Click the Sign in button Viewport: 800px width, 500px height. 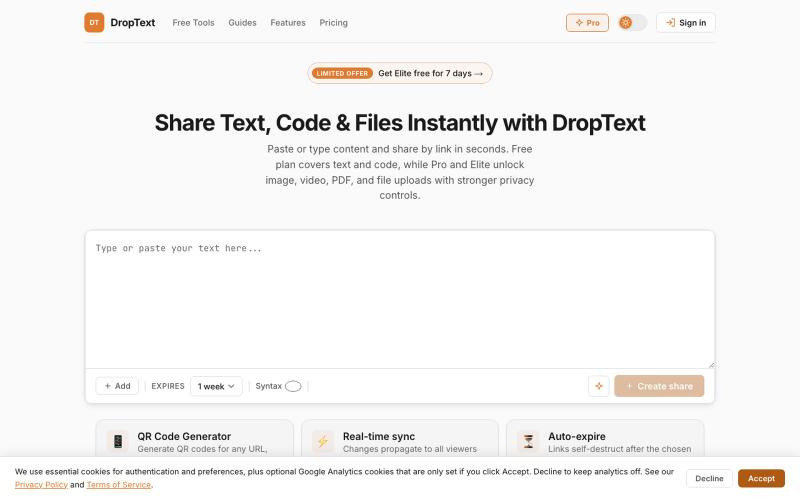(x=686, y=22)
